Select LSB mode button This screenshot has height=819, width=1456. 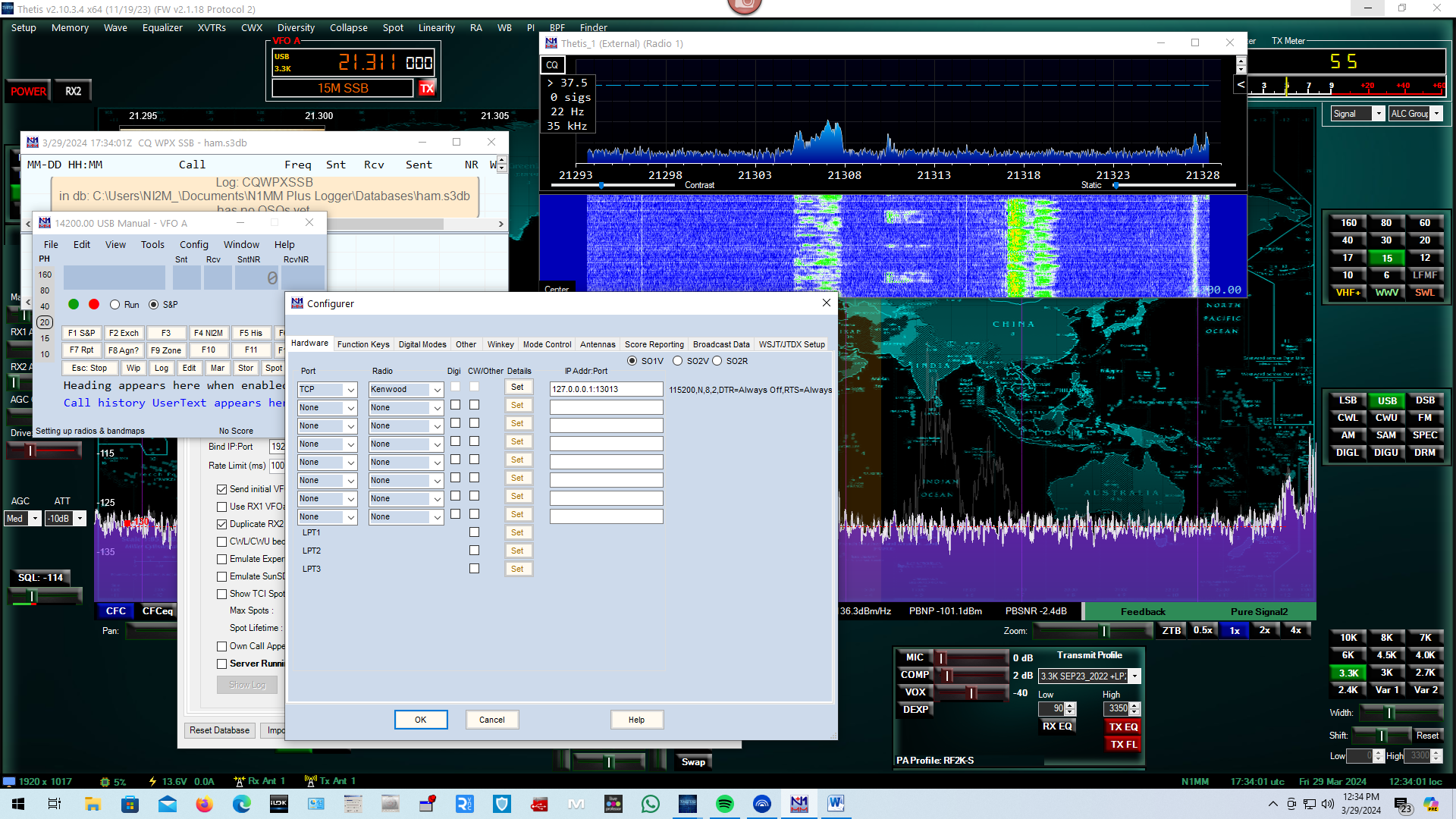pos(1348,400)
